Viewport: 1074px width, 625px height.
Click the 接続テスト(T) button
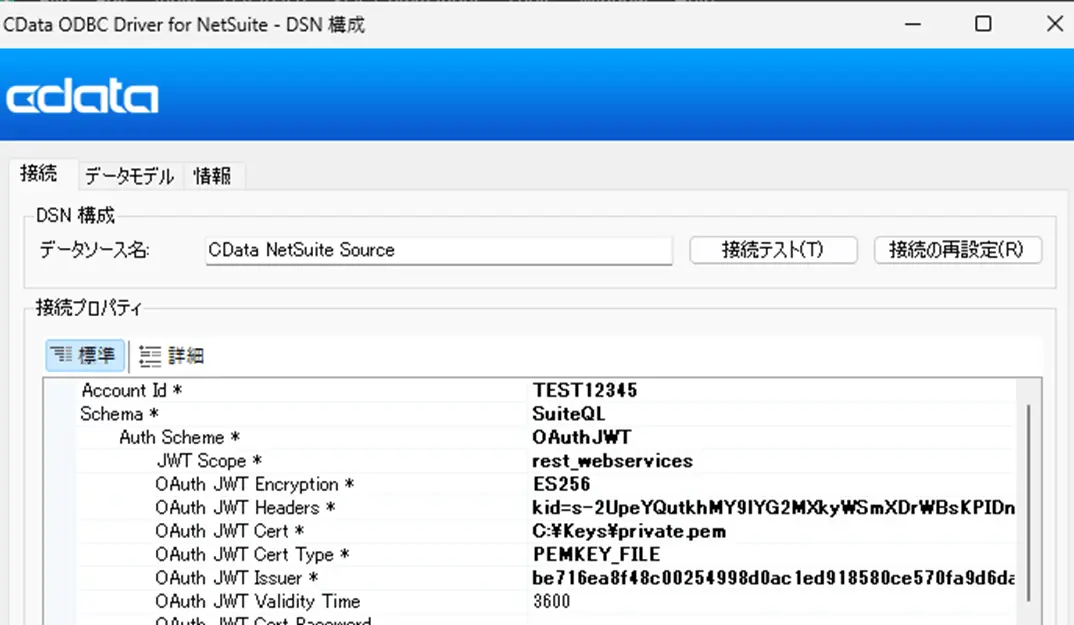tap(773, 249)
